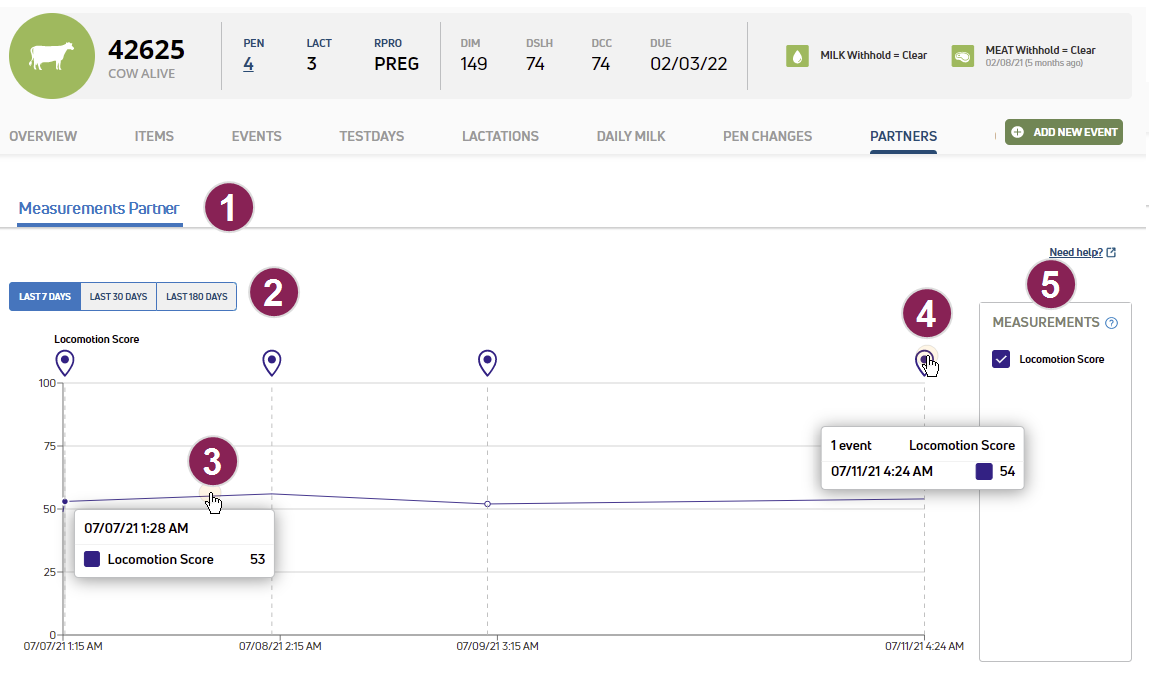The height and width of the screenshot is (677, 1149).
Task: Go to the Daily Milk tab
Action: (x=630, y=136)
